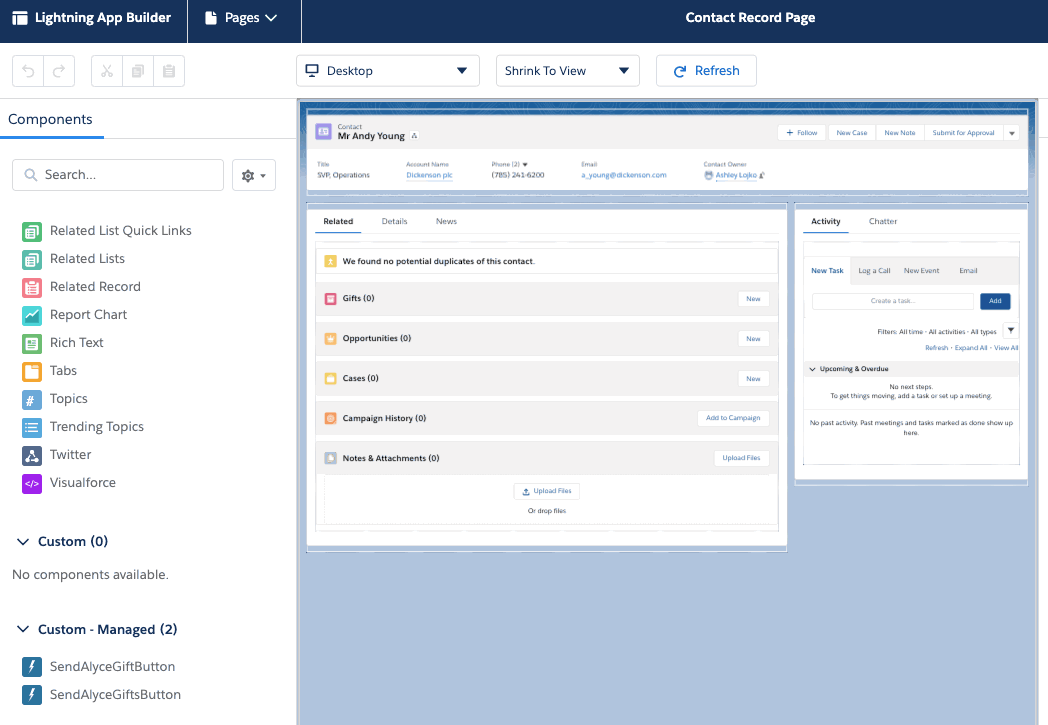The height and width of the screenshot is (725, 1048).
Task: Select the New Event tab
Action: click(x=921, y=271)
